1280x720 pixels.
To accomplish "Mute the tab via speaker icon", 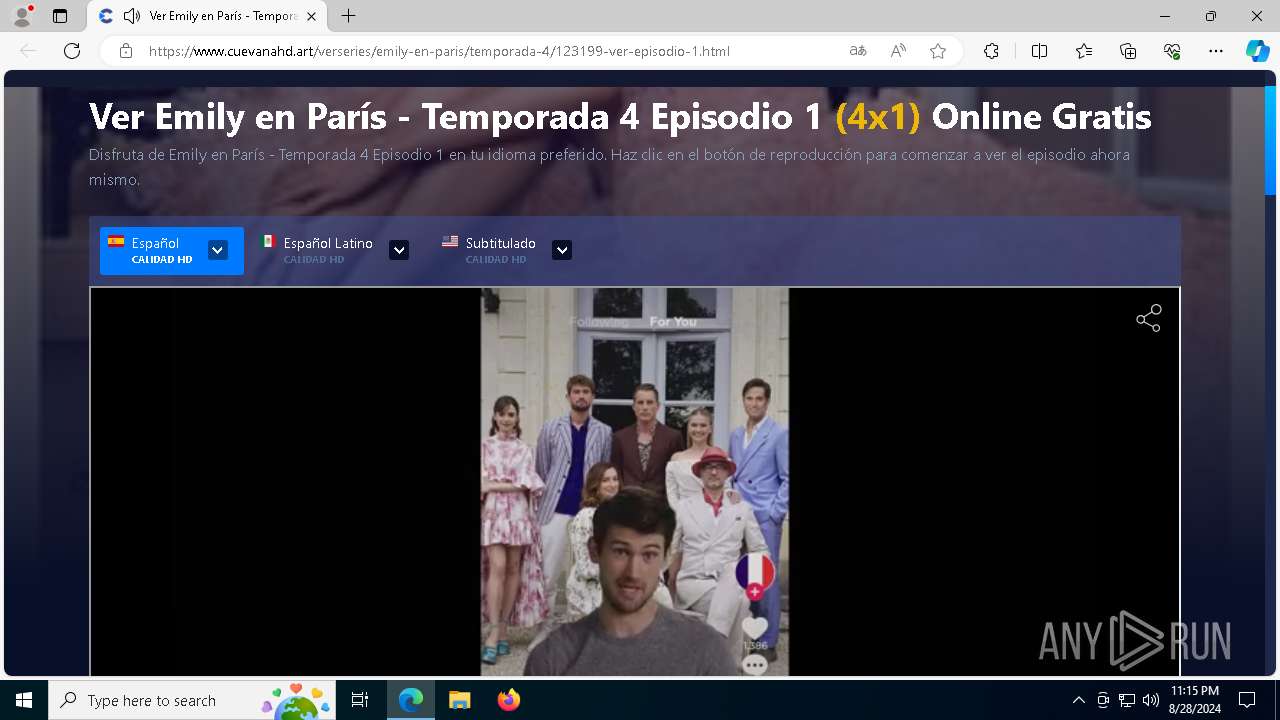I will (131, 16).
